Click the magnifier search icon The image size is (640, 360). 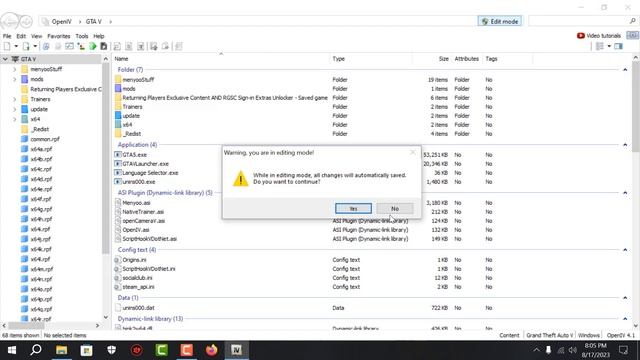[633, 21]
